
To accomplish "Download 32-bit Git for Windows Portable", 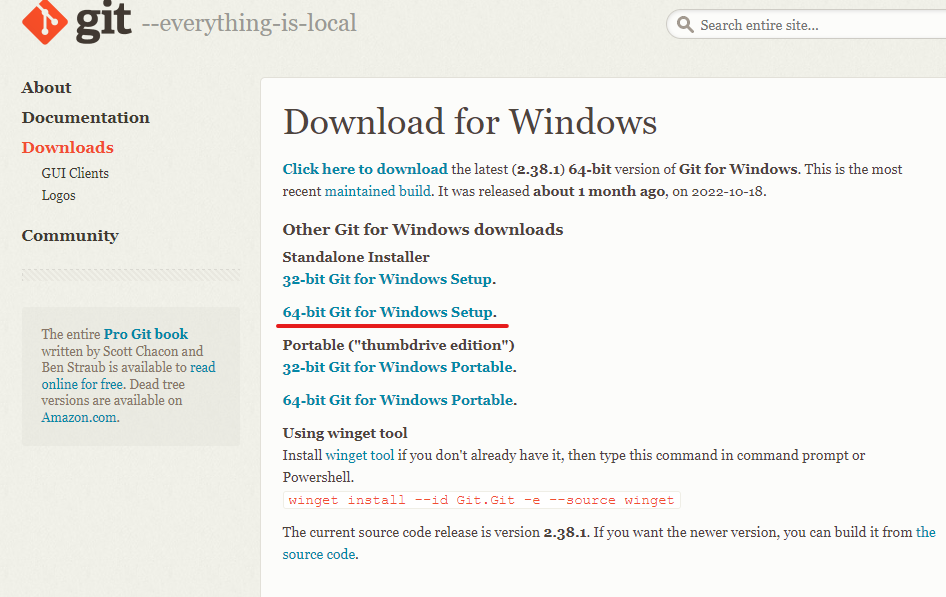I will point(398,367).
